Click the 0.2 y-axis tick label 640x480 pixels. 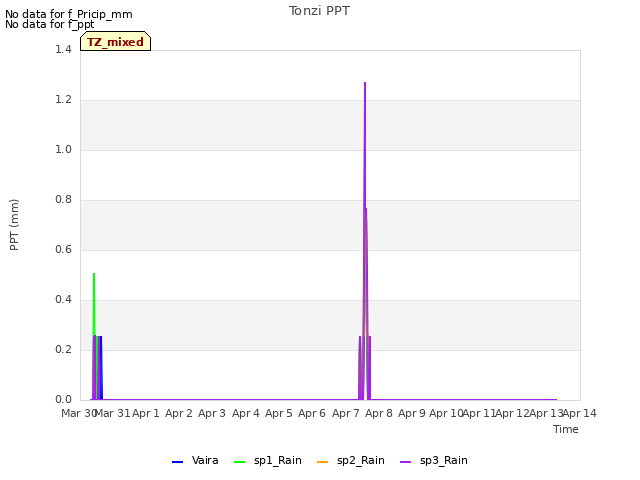click(63, 349)
